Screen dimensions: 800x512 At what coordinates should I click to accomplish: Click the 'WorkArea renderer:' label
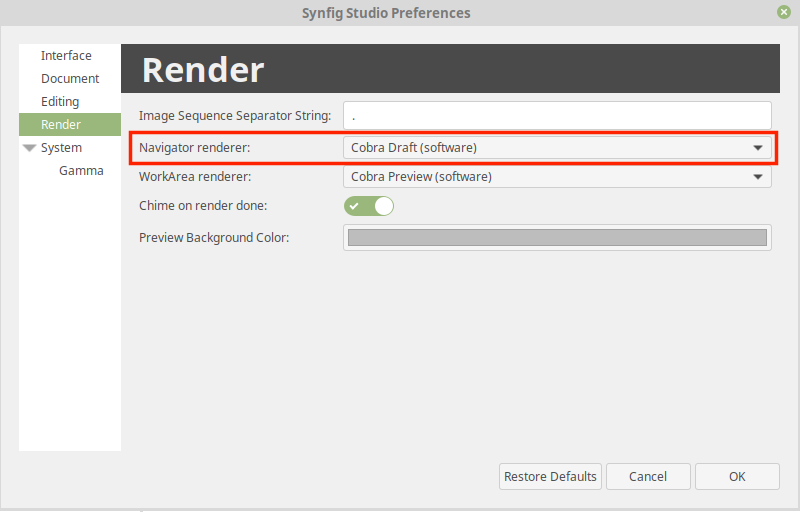click(195, 177)
